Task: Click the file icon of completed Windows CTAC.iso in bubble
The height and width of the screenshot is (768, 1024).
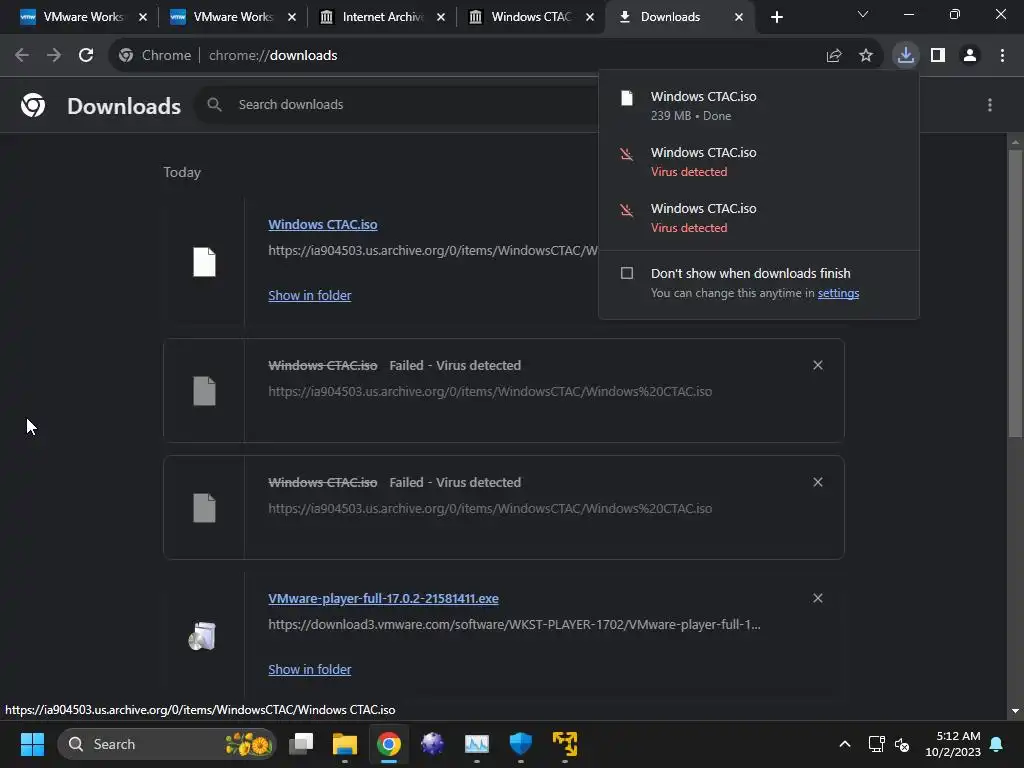Action: click(x=627, y=98)
